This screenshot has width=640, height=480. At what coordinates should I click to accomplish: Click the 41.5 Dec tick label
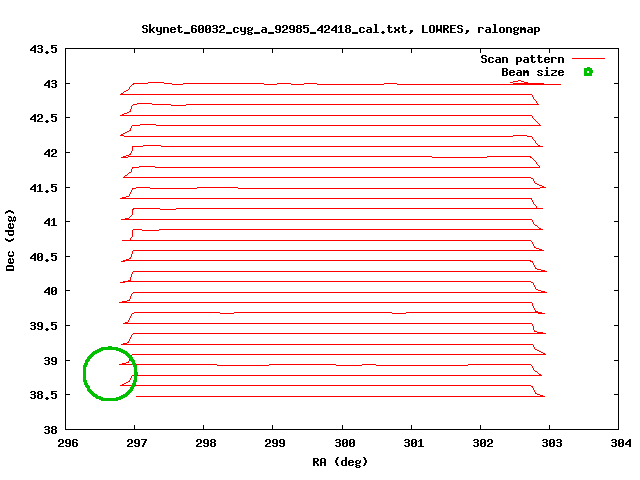click(x=43, y=188)
